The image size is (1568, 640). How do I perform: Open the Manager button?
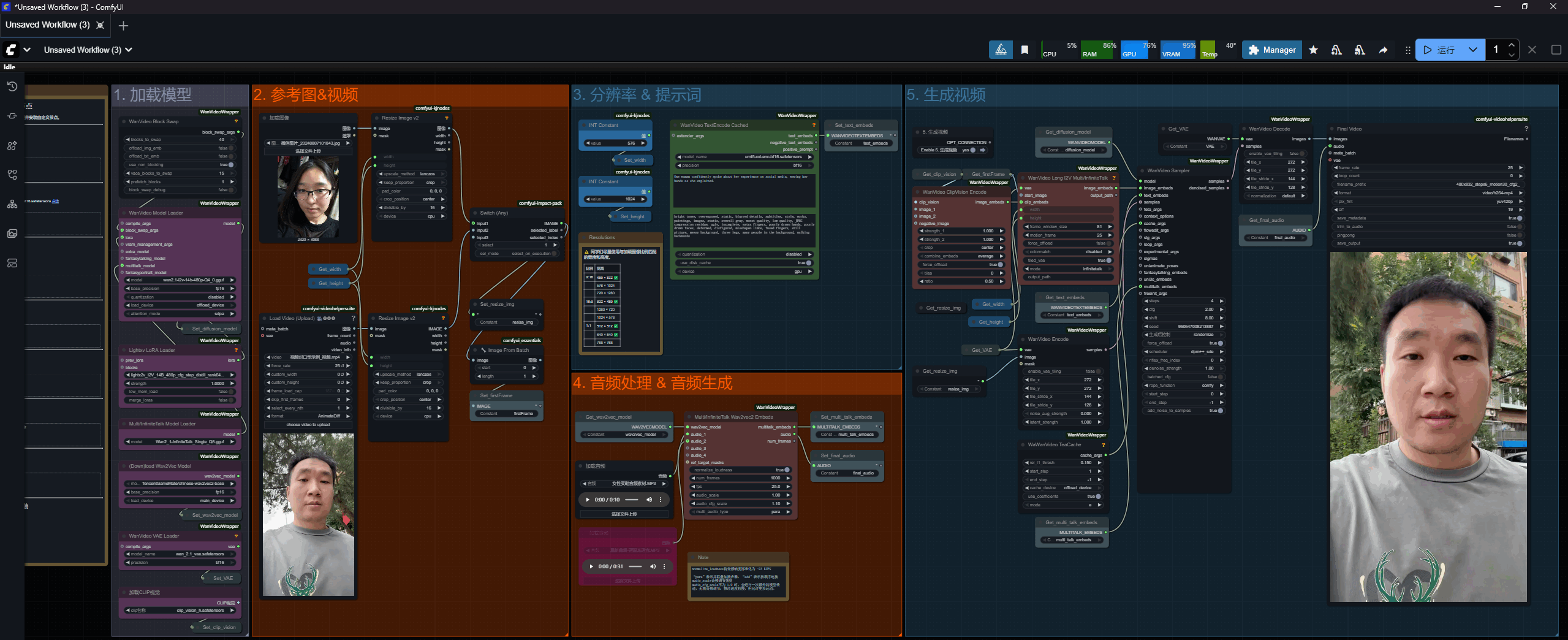(x=1271, y=50)
